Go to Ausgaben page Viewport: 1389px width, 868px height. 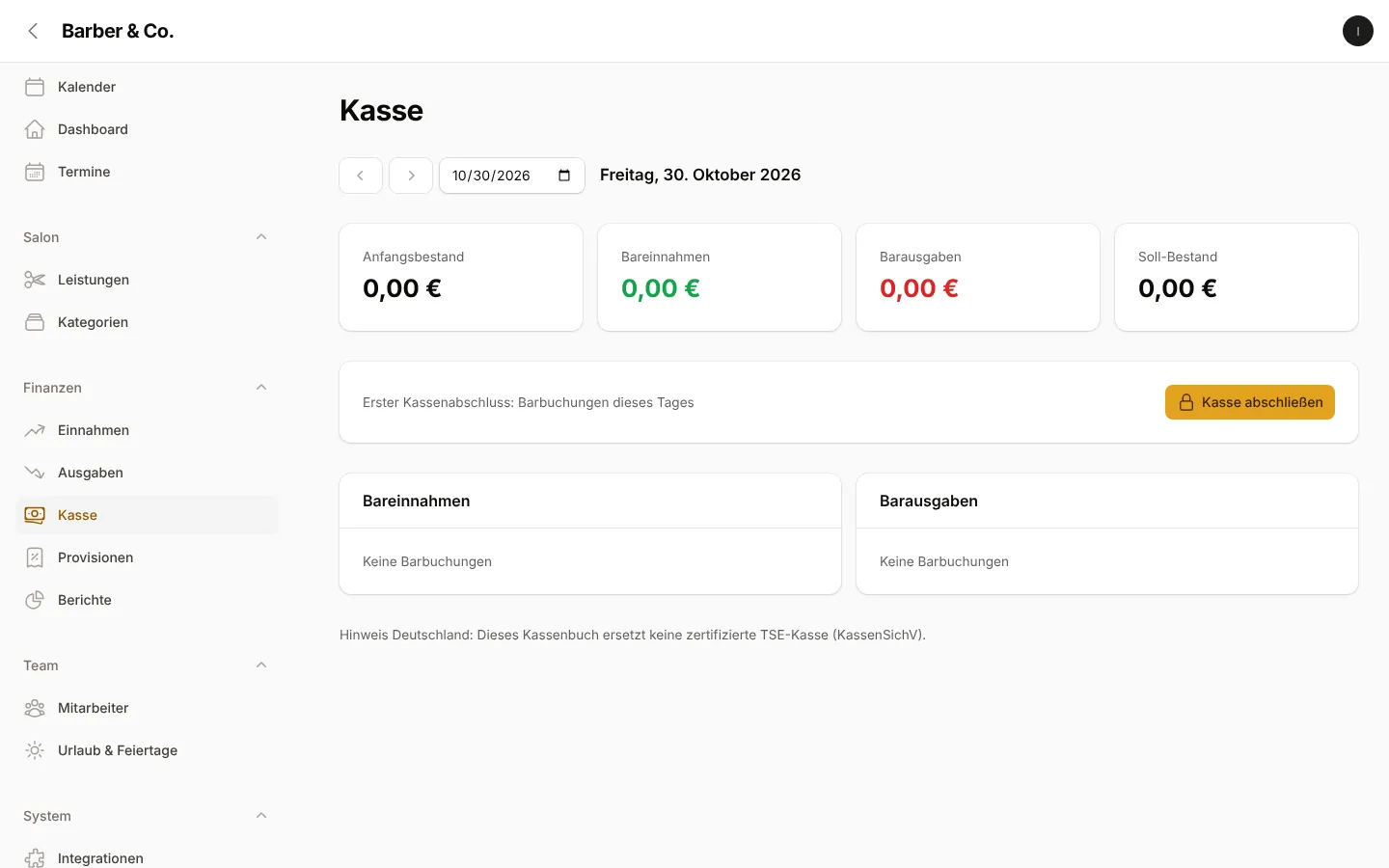tap(147, 473)
